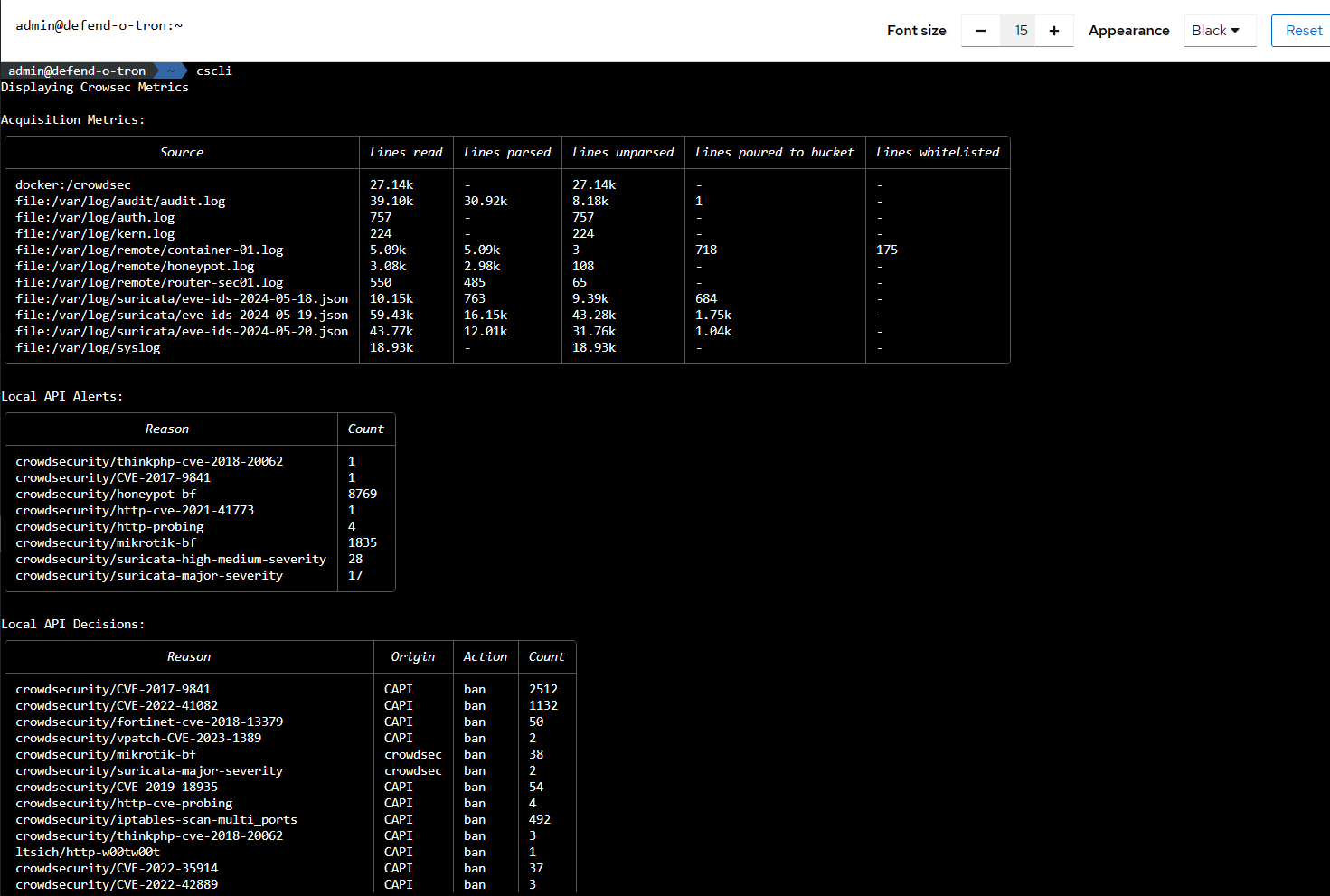
Task: Click the Reason header in Local API Alerts
Action: click(x=167, y=429)
